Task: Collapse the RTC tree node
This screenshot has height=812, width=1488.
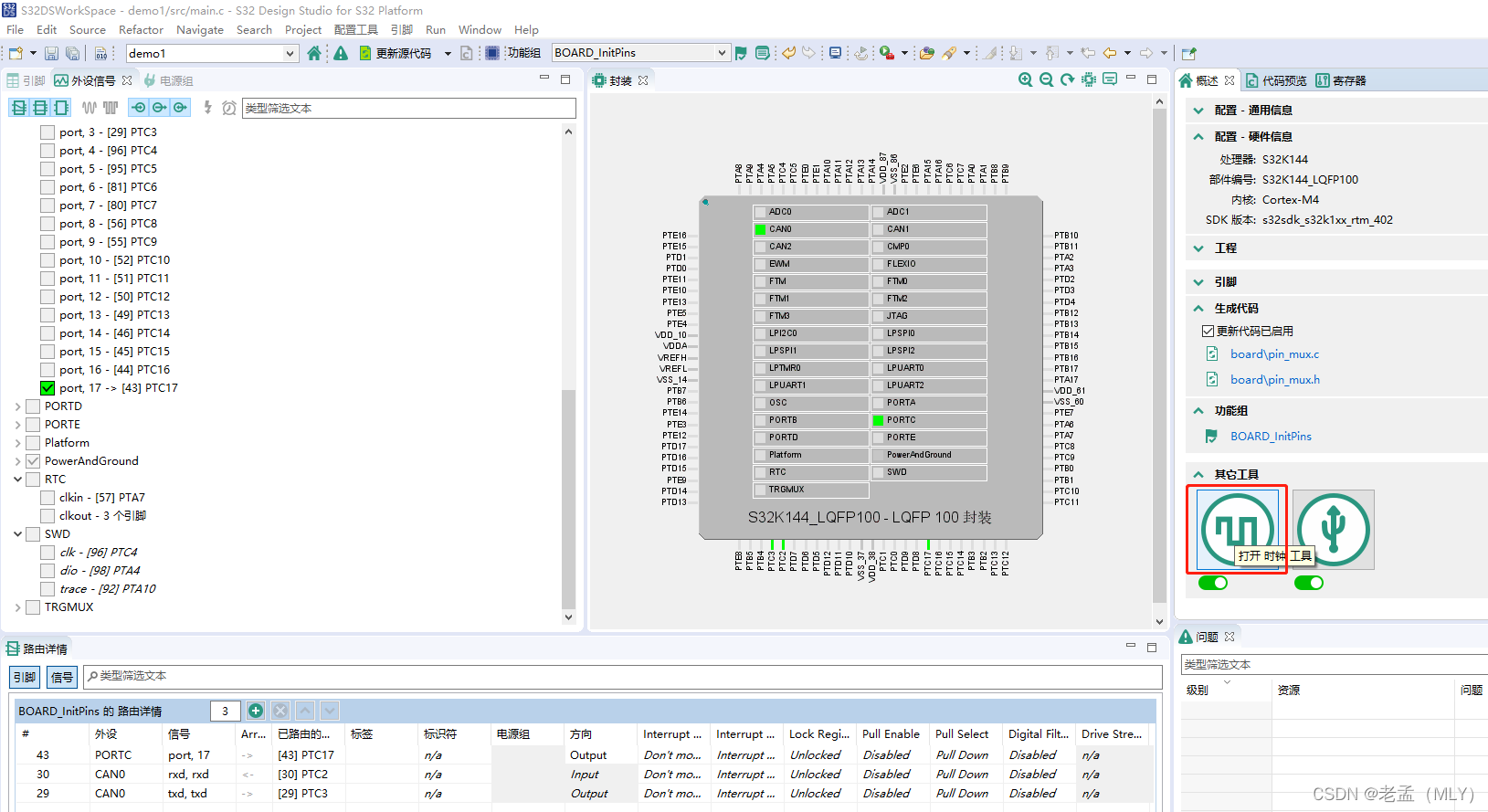Action: click(17, 480)
